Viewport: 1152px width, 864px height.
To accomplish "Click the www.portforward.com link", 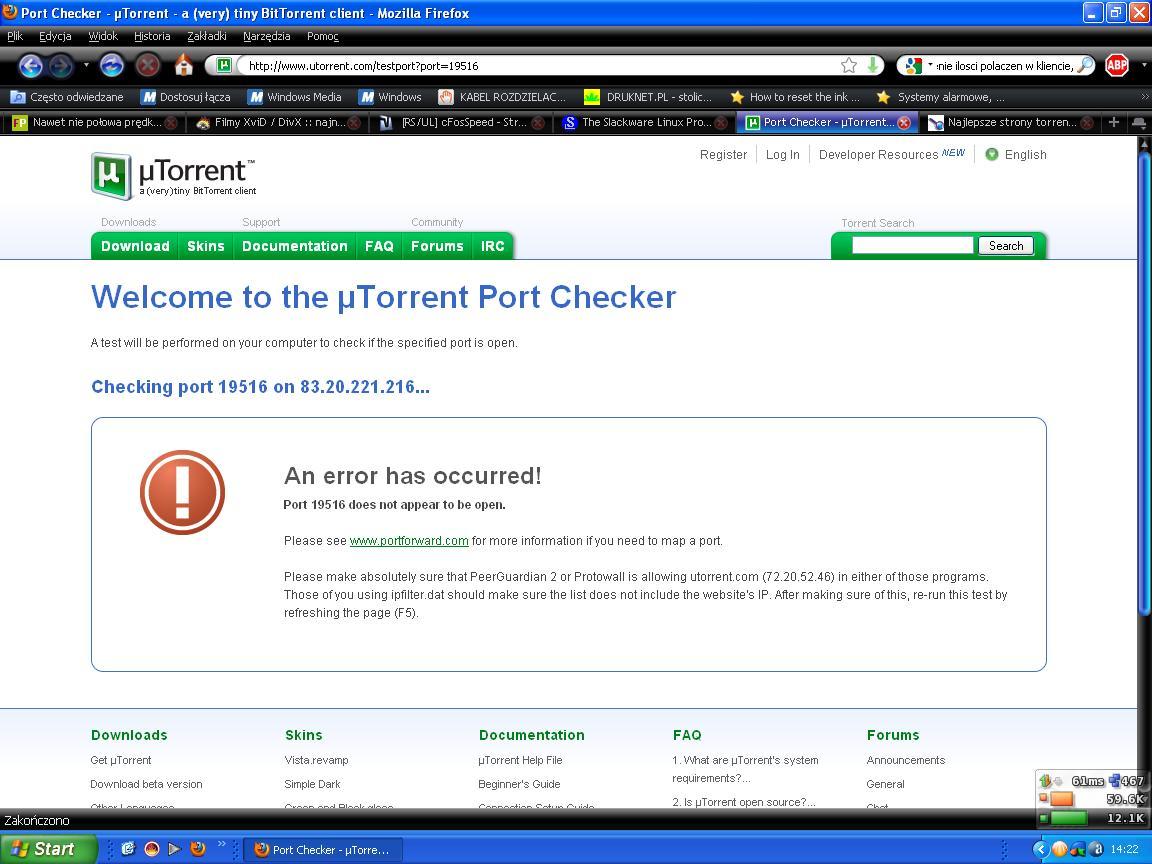I will click(x=408, y=541).
